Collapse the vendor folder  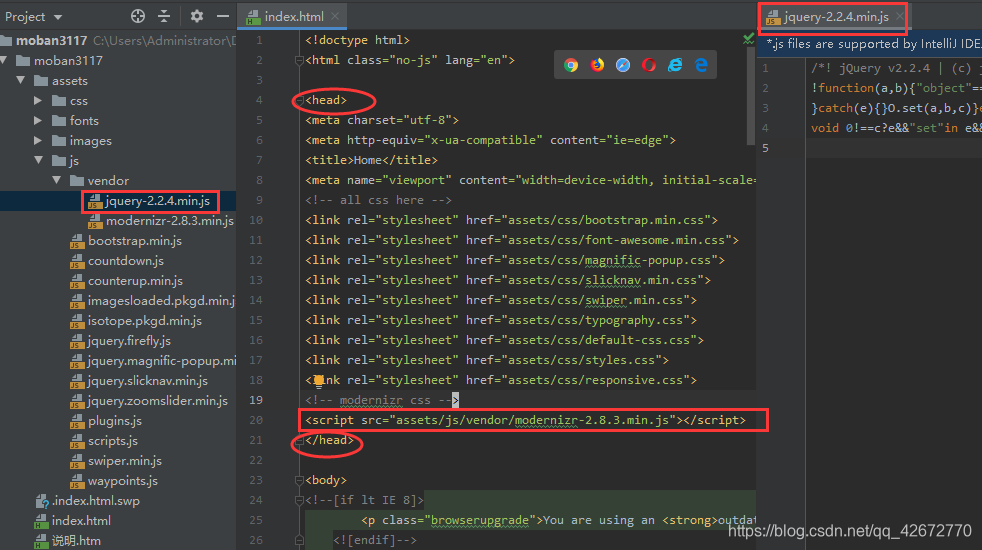click(x=57, y=180)
